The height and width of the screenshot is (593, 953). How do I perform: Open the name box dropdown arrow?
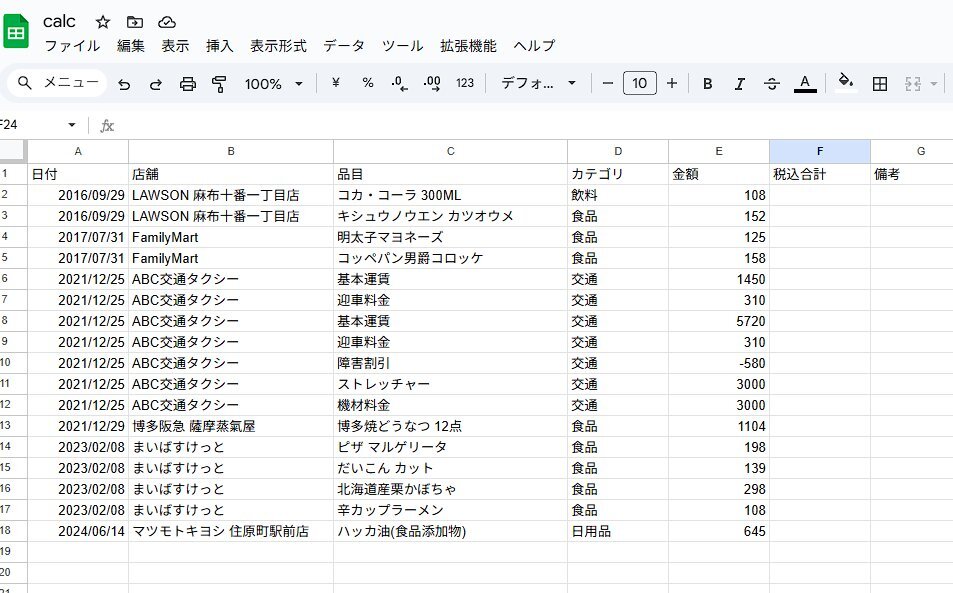[72, 125]
